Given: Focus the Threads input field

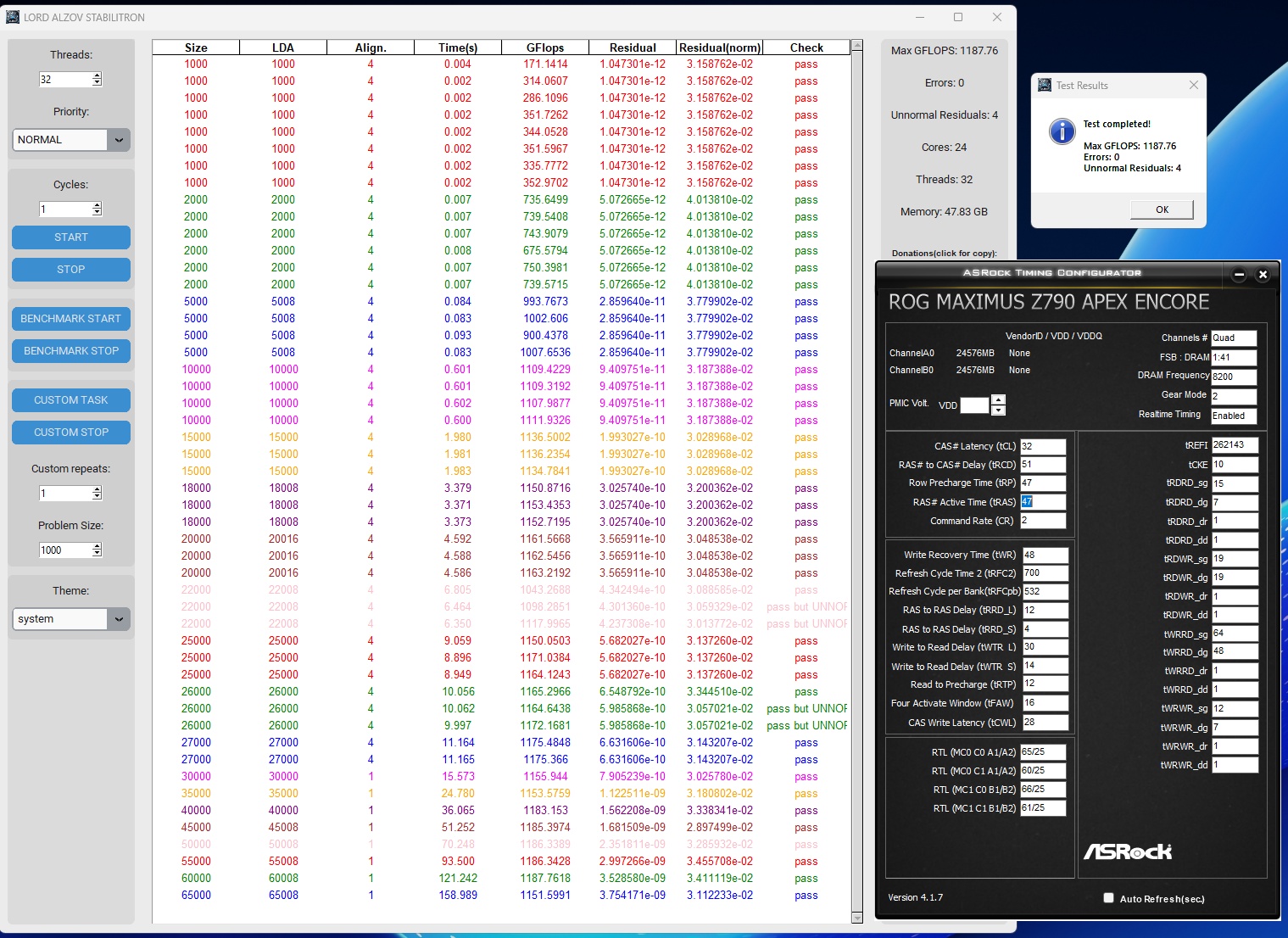Looking at the screenshot, I should point(64,79).
